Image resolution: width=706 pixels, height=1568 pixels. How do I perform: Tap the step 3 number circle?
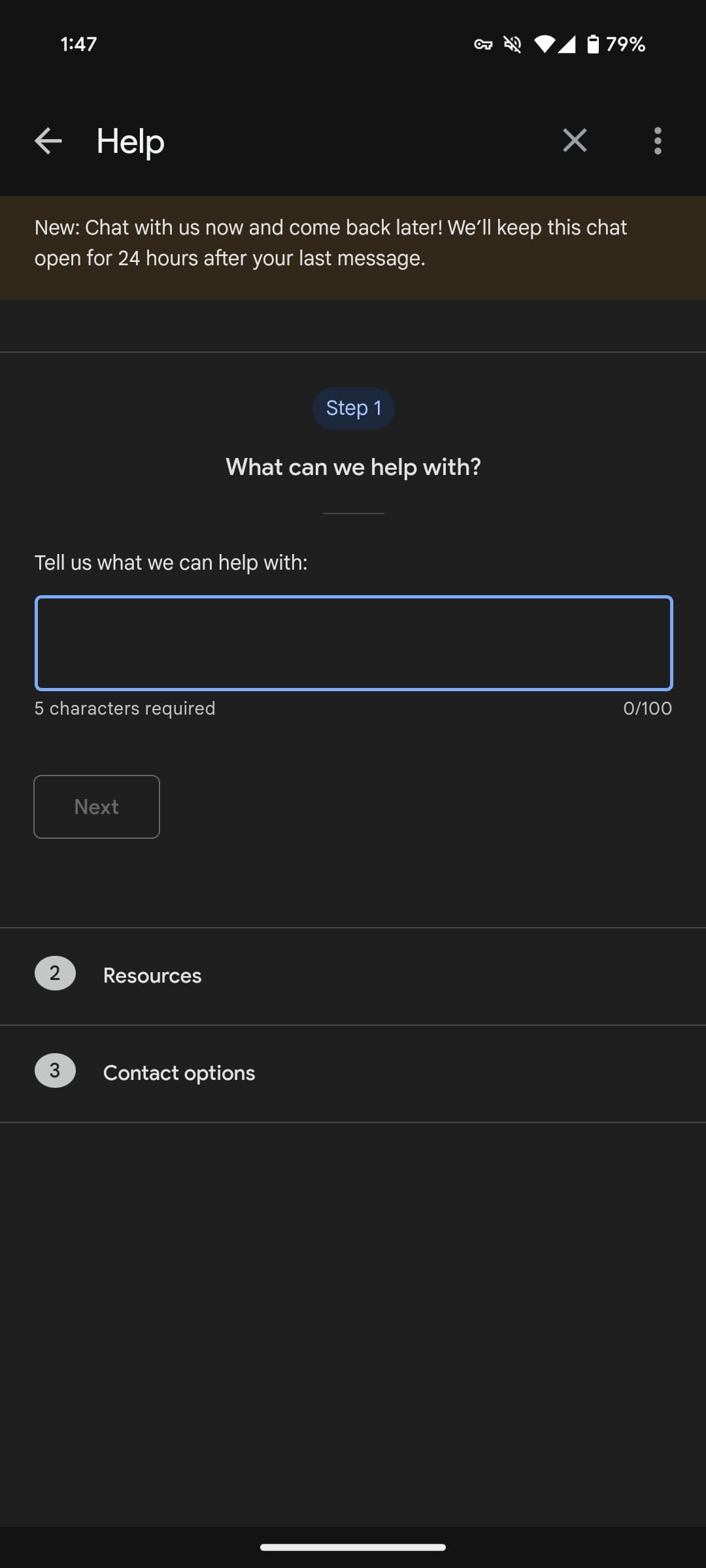(x=55, y=1071)
